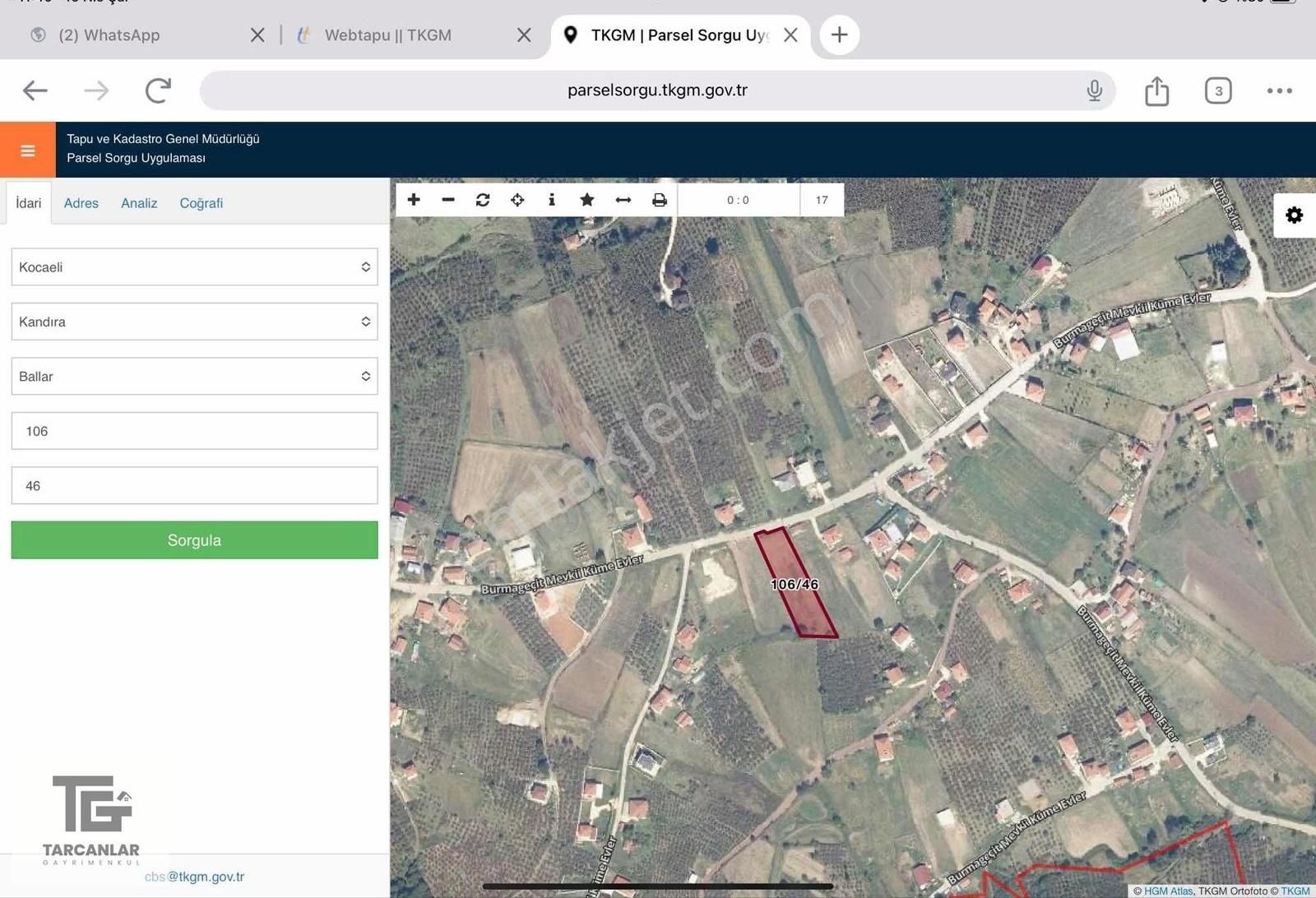1316x898 pixels.
Task: Open browser three-dots menu
Action: coord(1279,90)
